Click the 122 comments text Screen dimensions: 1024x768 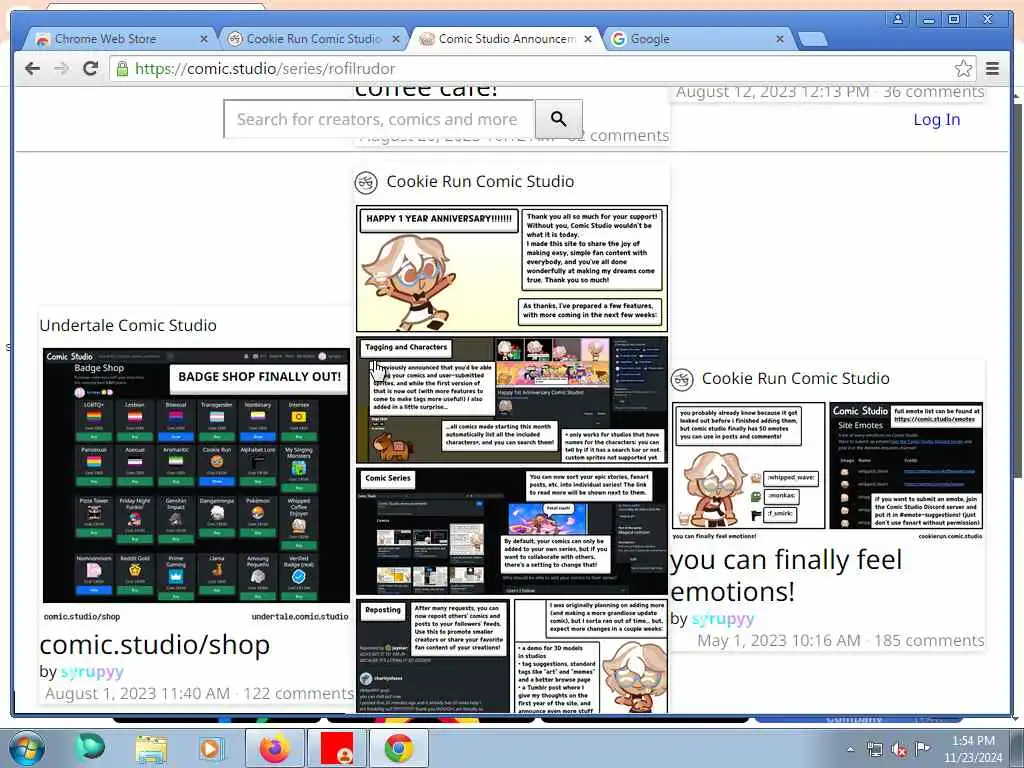coord(298,694)
